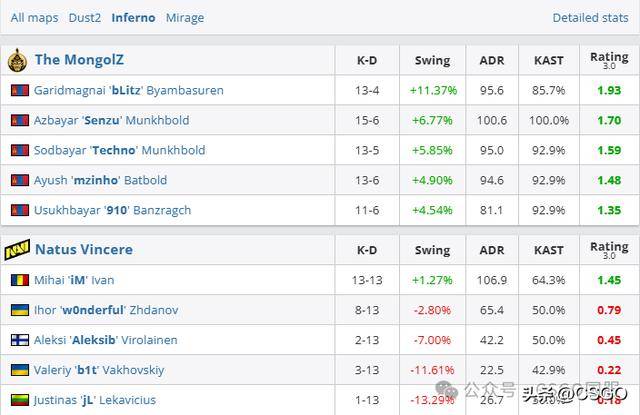Open The MongolZ team page link

tap(79, 60)
